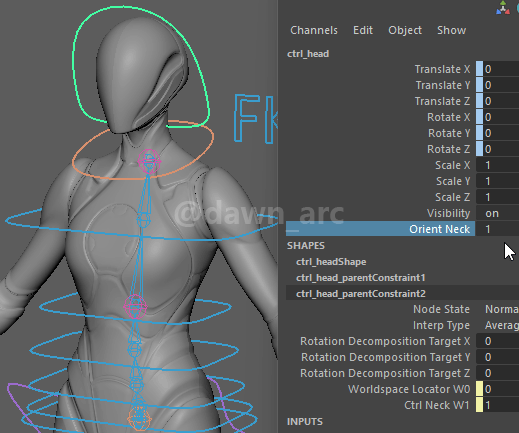Select Rotation Decomposition Target Z label
Viewport: 519px width, 433px height.
tap(385, 373)
